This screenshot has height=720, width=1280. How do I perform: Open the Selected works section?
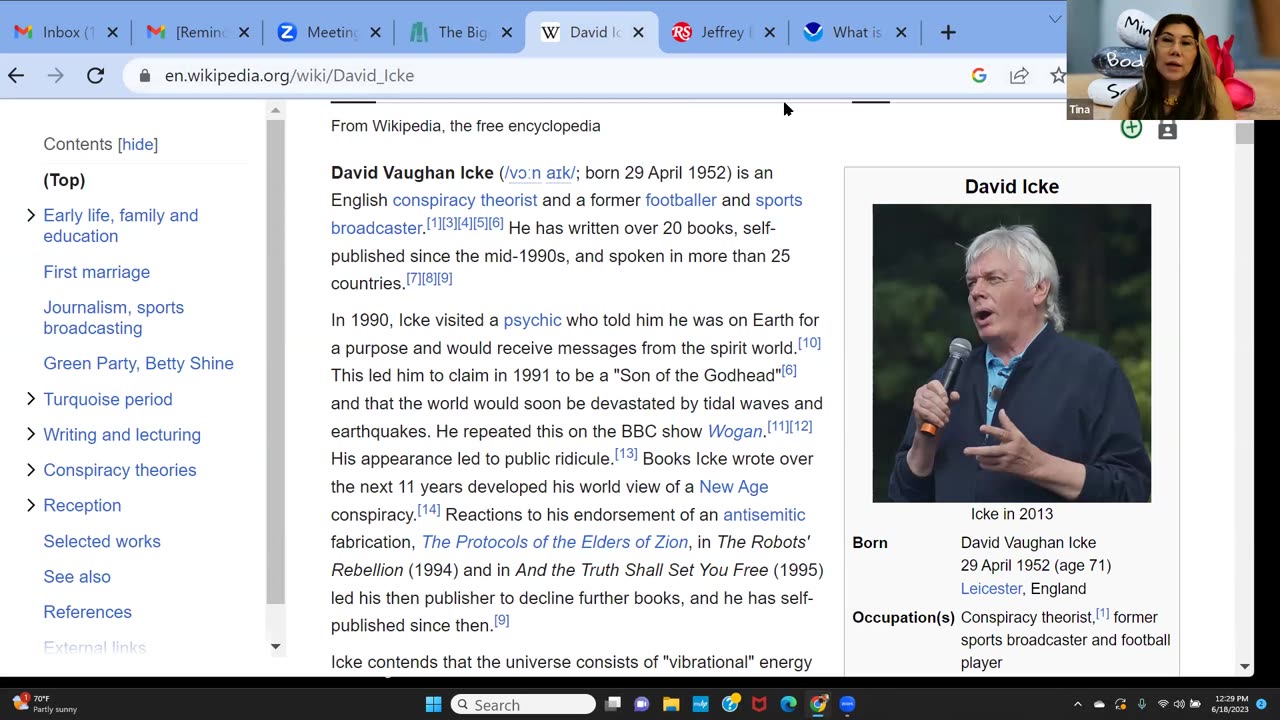(x=102, y=541)
